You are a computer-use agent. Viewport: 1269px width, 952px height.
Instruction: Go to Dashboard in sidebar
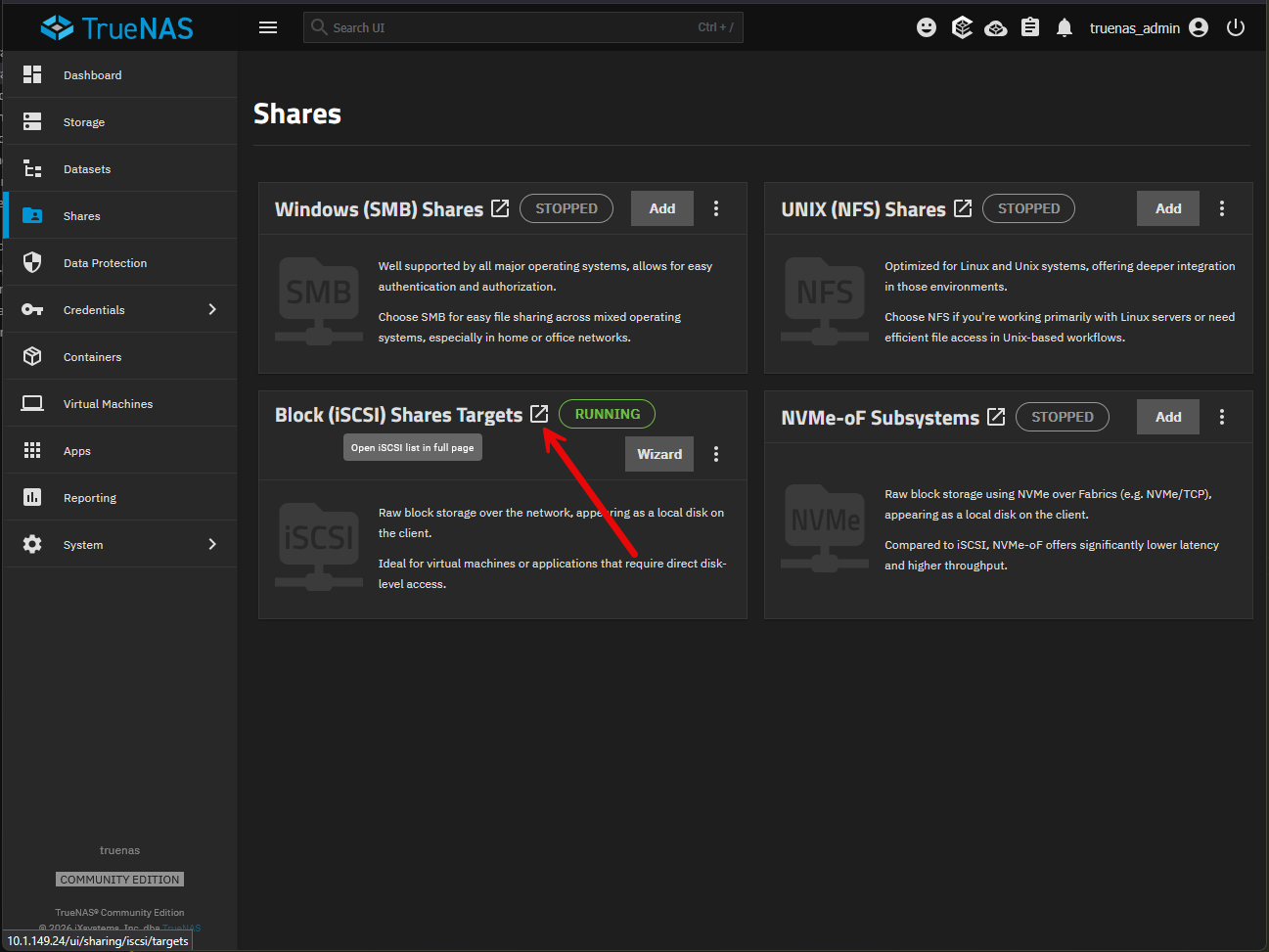click(x=119, y=74)
